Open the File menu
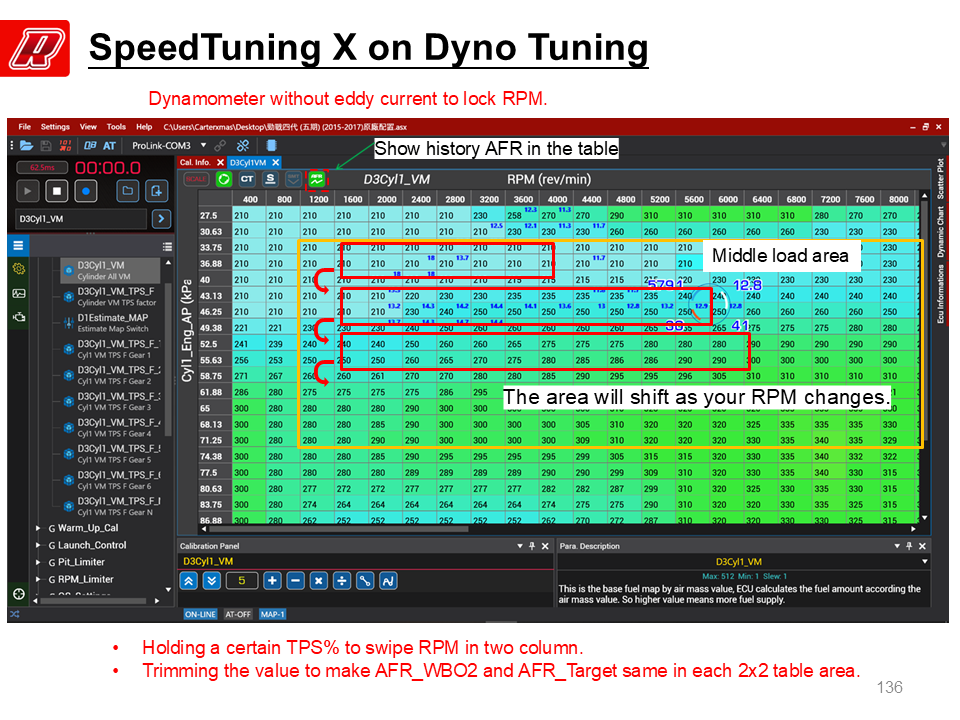This screenshot has height=720, width=960. (x=24, y=127)
